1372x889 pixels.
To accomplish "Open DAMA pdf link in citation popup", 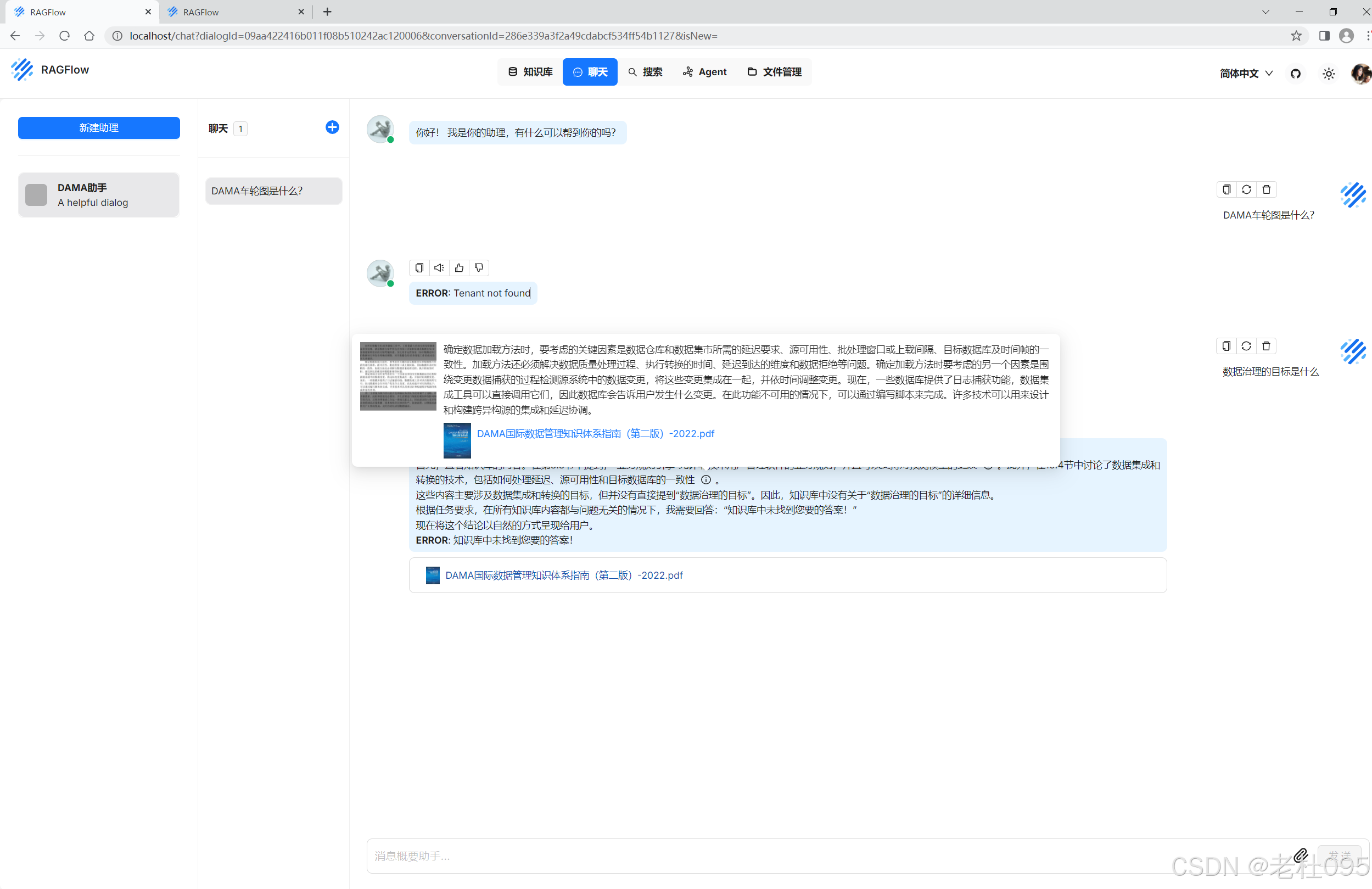I will coord(595,434).
